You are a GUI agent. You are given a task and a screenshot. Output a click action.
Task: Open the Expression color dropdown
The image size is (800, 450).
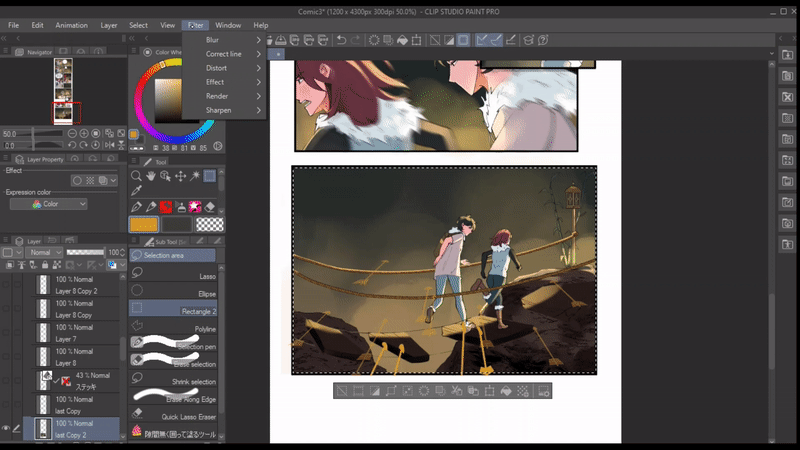point(48,204)
